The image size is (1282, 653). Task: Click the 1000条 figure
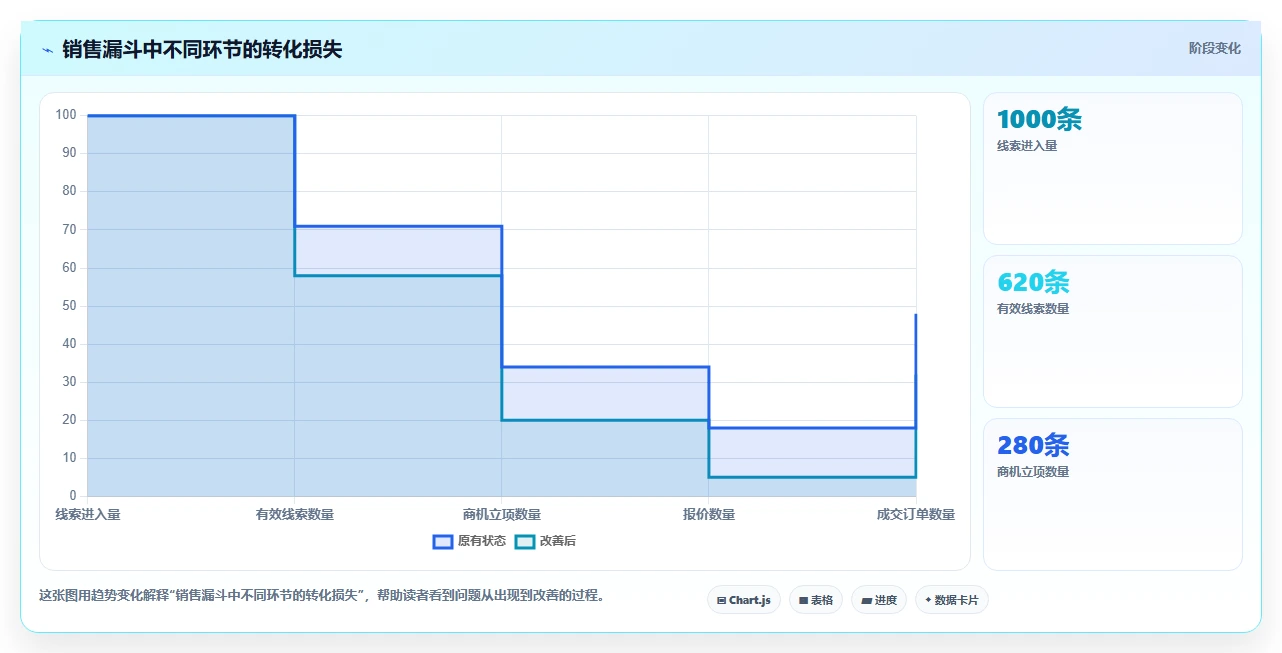click(x=1039, y=119)
